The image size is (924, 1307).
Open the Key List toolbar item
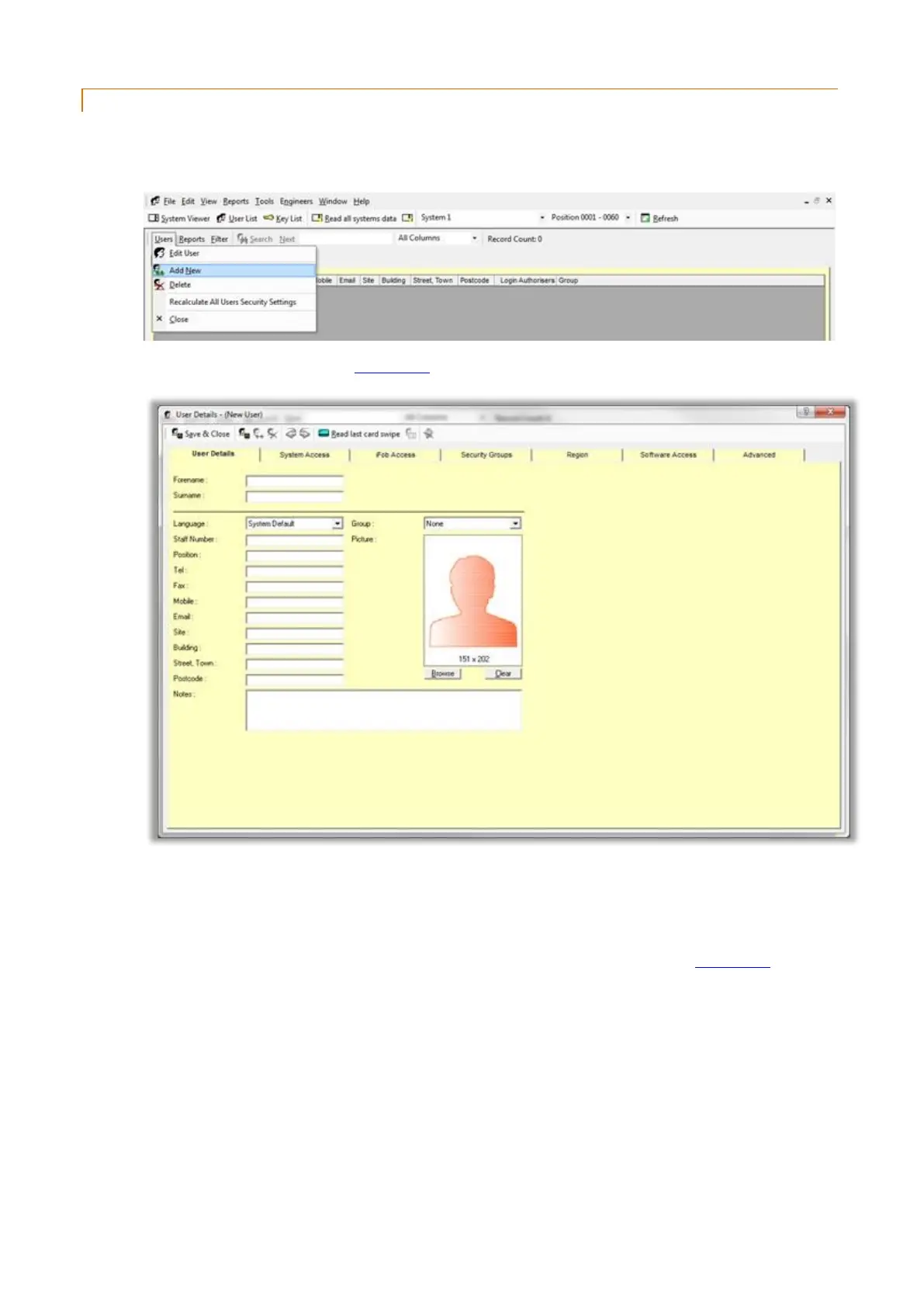coord(283,218)
